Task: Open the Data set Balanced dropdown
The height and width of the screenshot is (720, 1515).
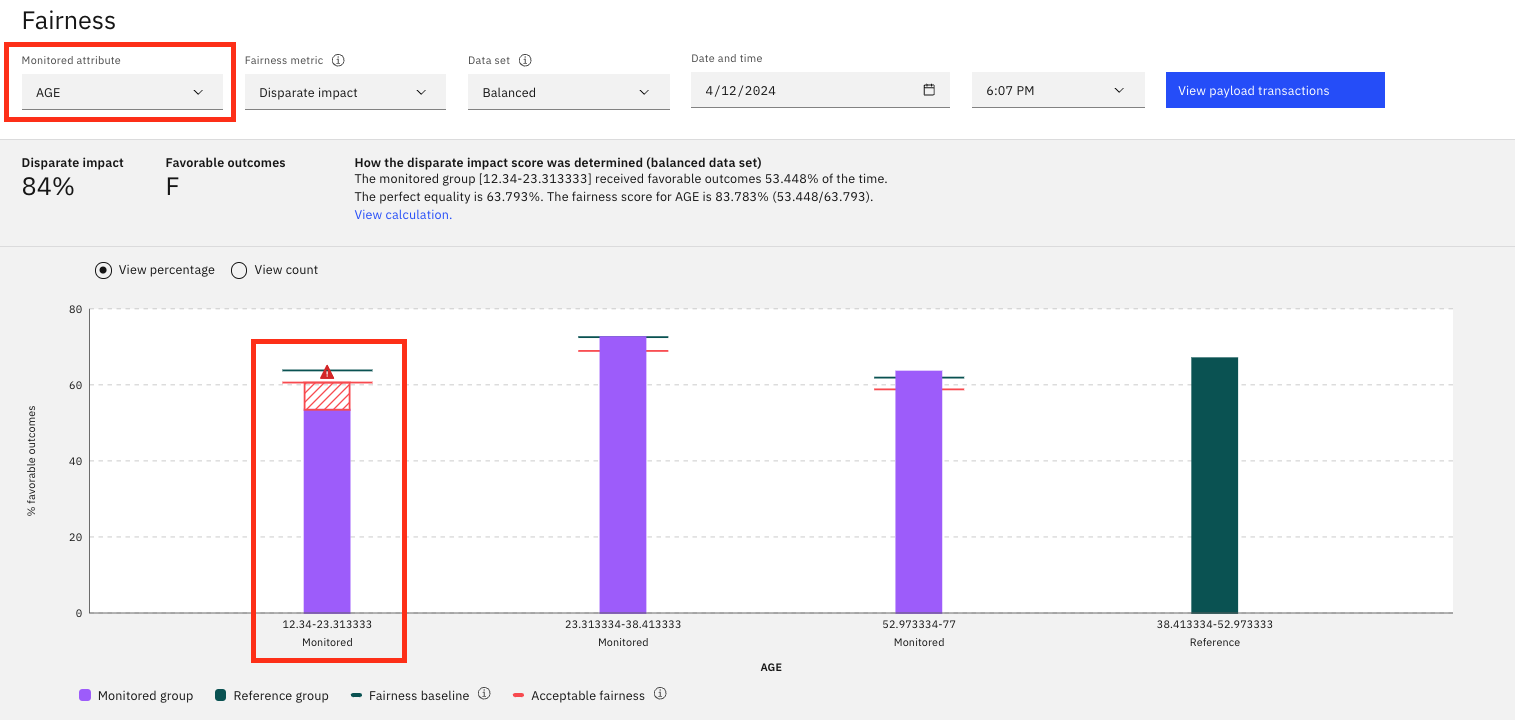Action: pos(568,92)
